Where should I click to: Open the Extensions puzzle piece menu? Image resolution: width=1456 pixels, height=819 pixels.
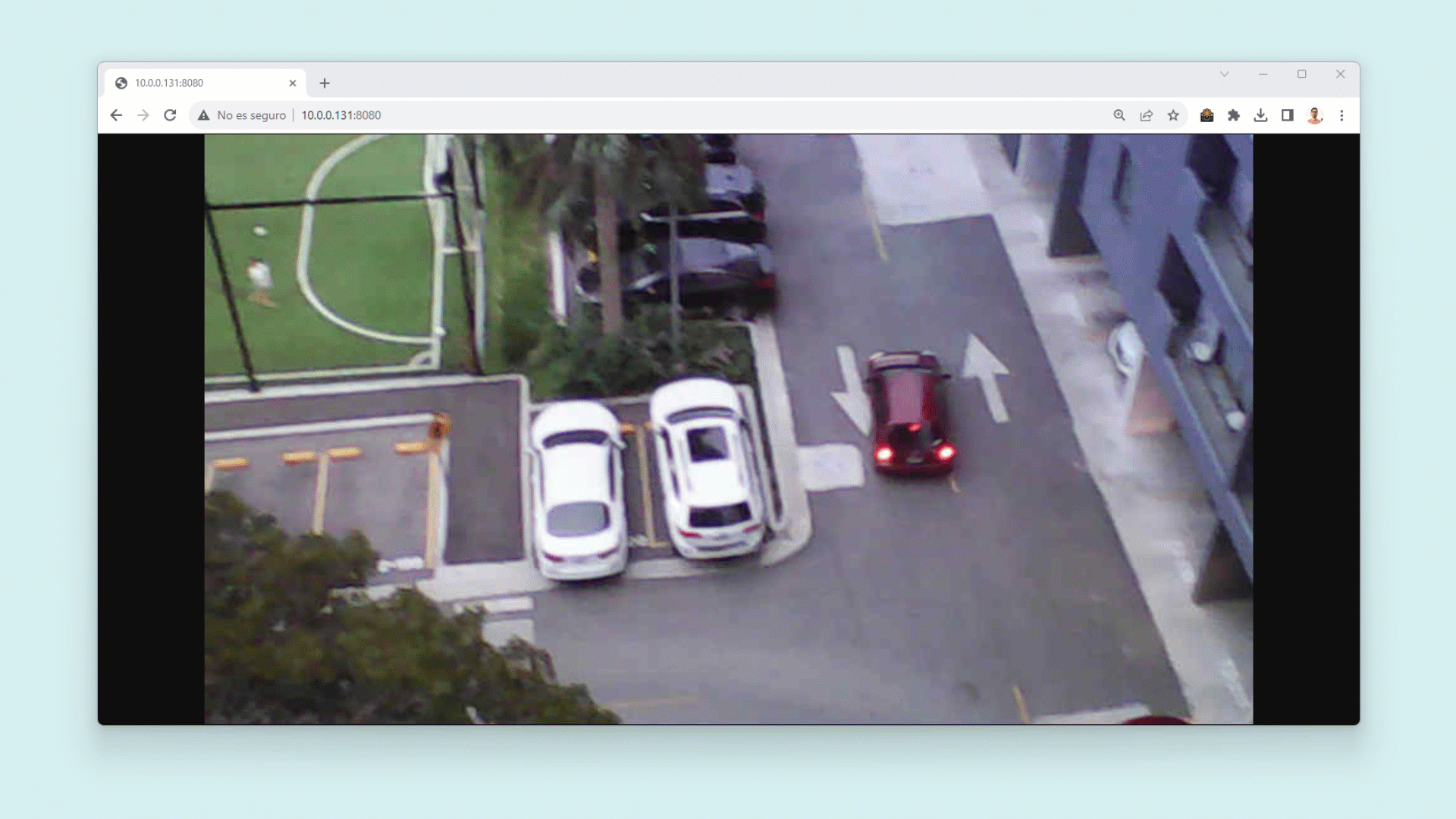click(1234, 115)
